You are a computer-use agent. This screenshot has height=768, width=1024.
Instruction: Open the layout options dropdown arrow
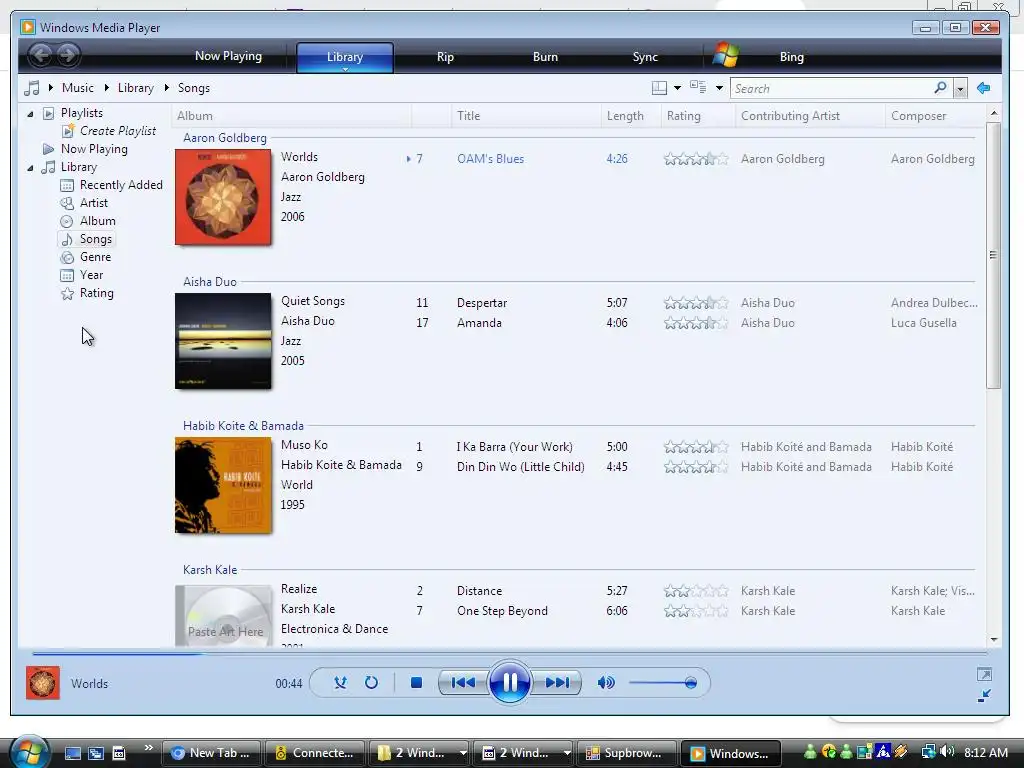(677, 88)
